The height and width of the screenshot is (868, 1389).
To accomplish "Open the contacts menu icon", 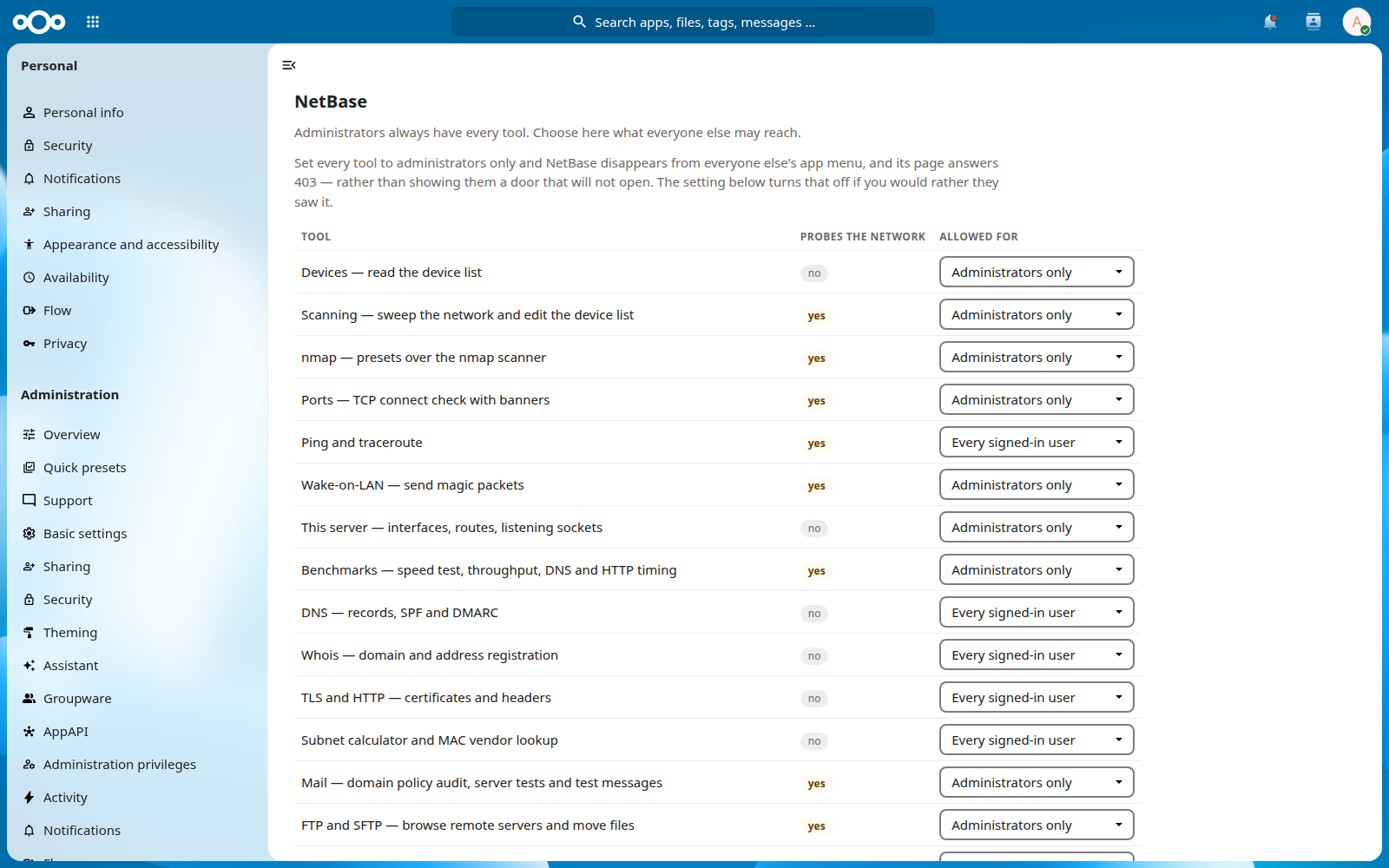I will pos(1313,22).
